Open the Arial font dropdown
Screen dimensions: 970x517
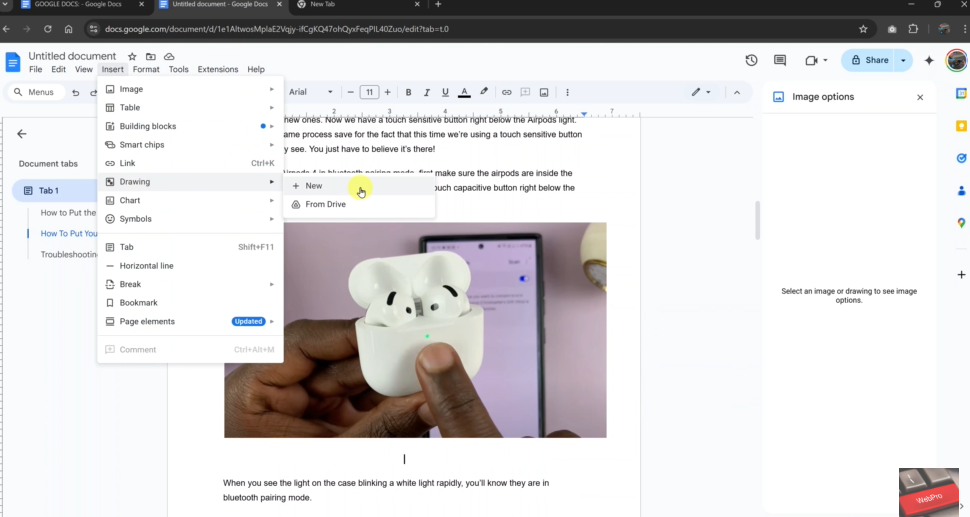(311, 92)
